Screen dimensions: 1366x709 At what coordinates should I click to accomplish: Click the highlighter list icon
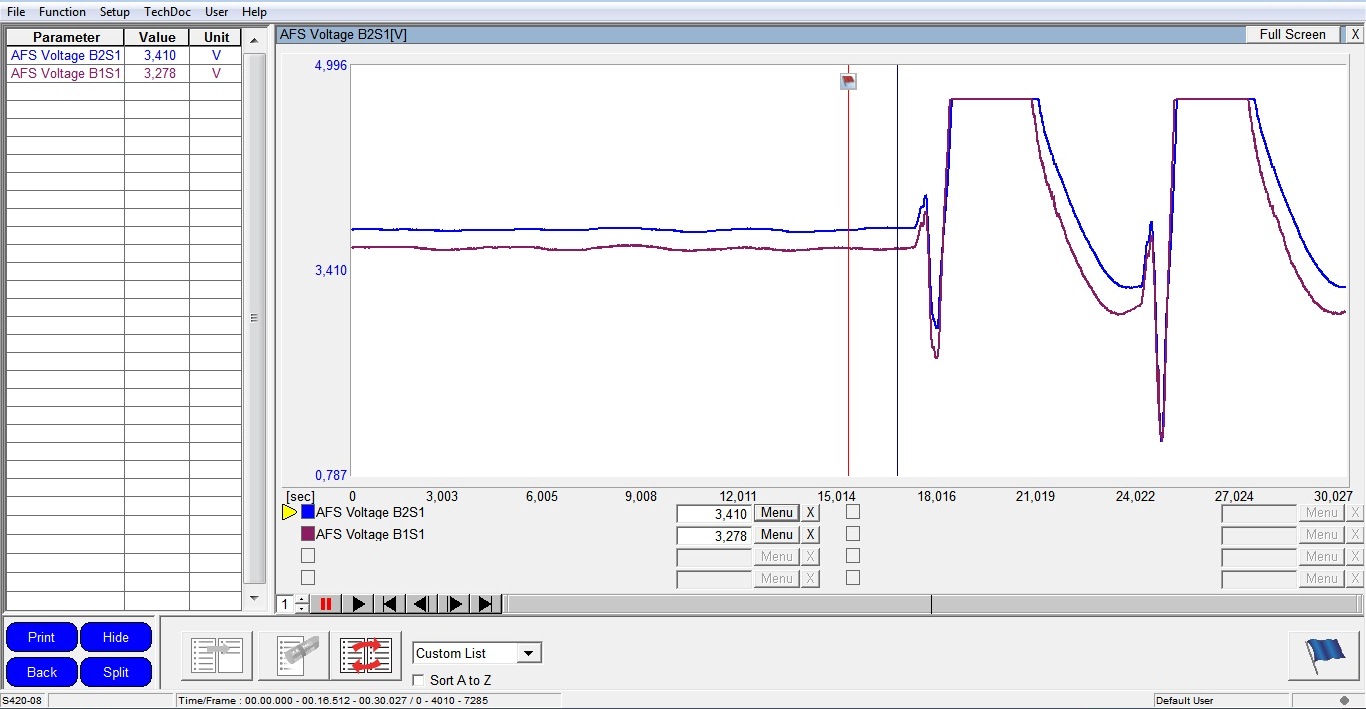click(291, 655)
